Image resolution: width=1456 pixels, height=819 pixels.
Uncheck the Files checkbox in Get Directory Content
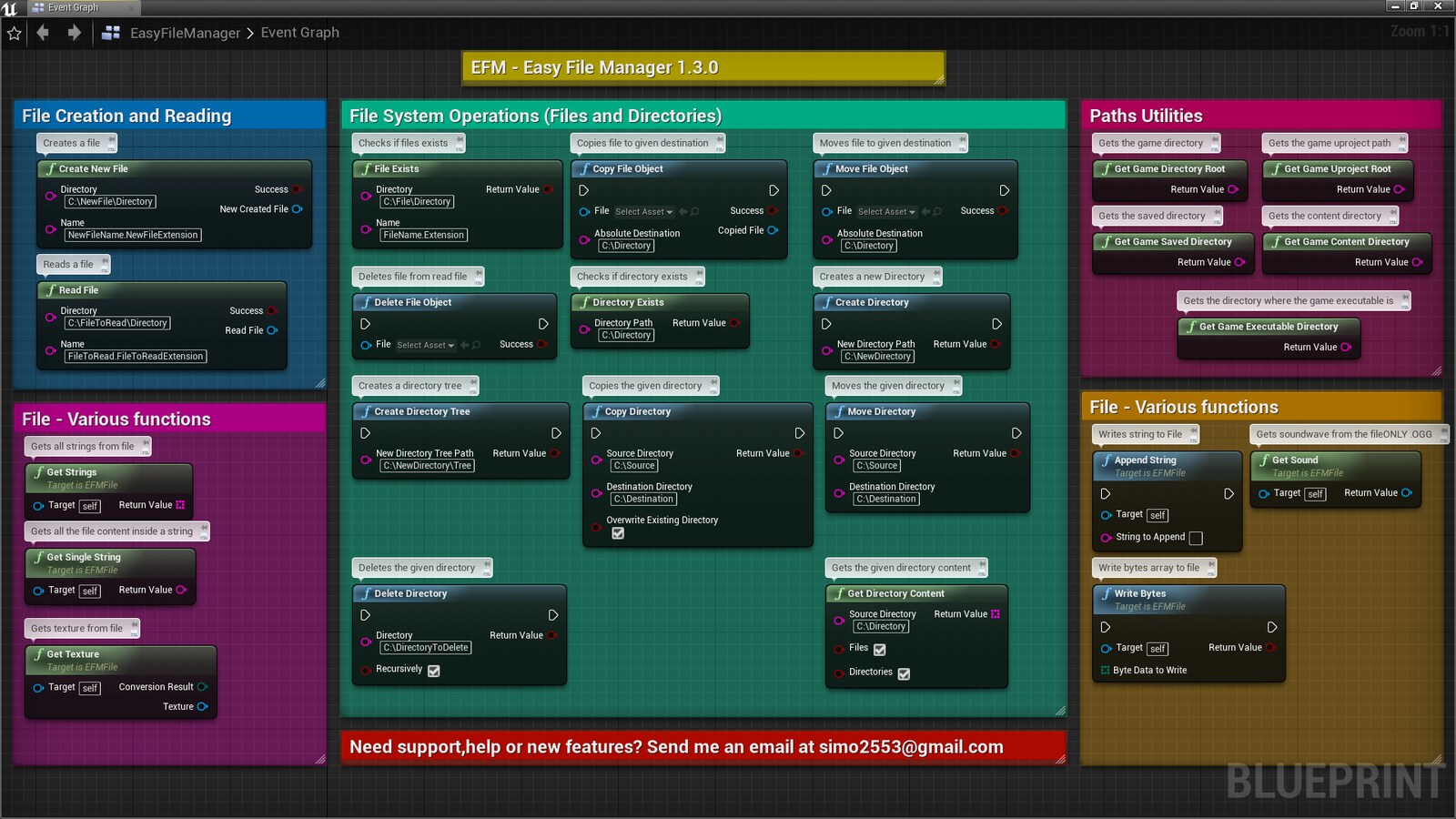[879, 649]
